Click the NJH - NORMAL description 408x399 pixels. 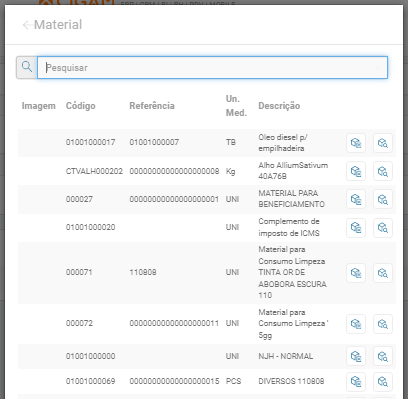pos(286,356)
